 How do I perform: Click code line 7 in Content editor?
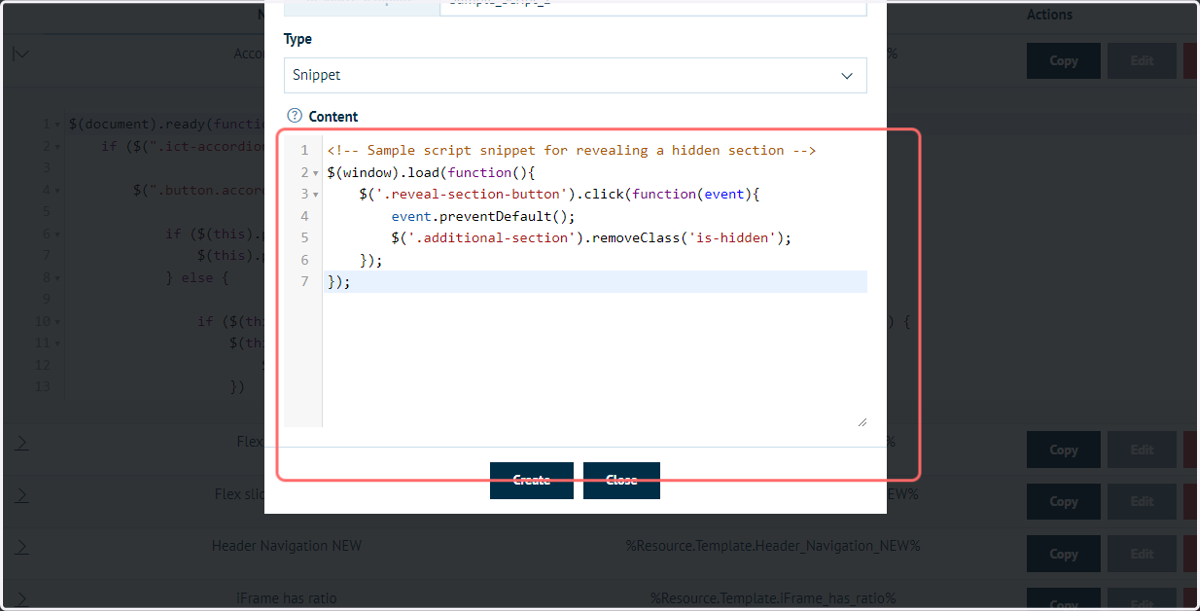click(596, 282)
